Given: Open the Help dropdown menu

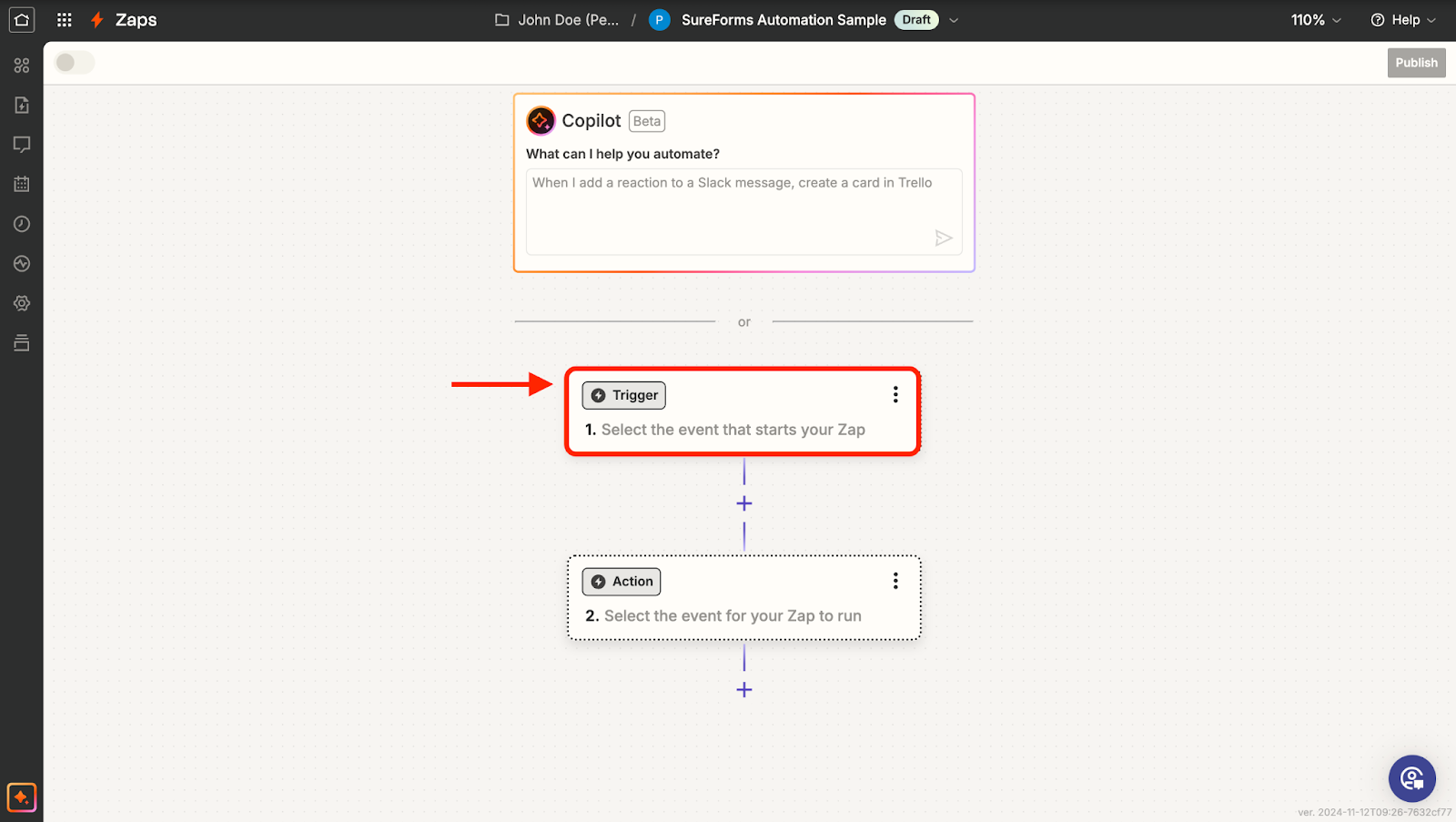Looking at the screenshot, I should point(1402,20).
